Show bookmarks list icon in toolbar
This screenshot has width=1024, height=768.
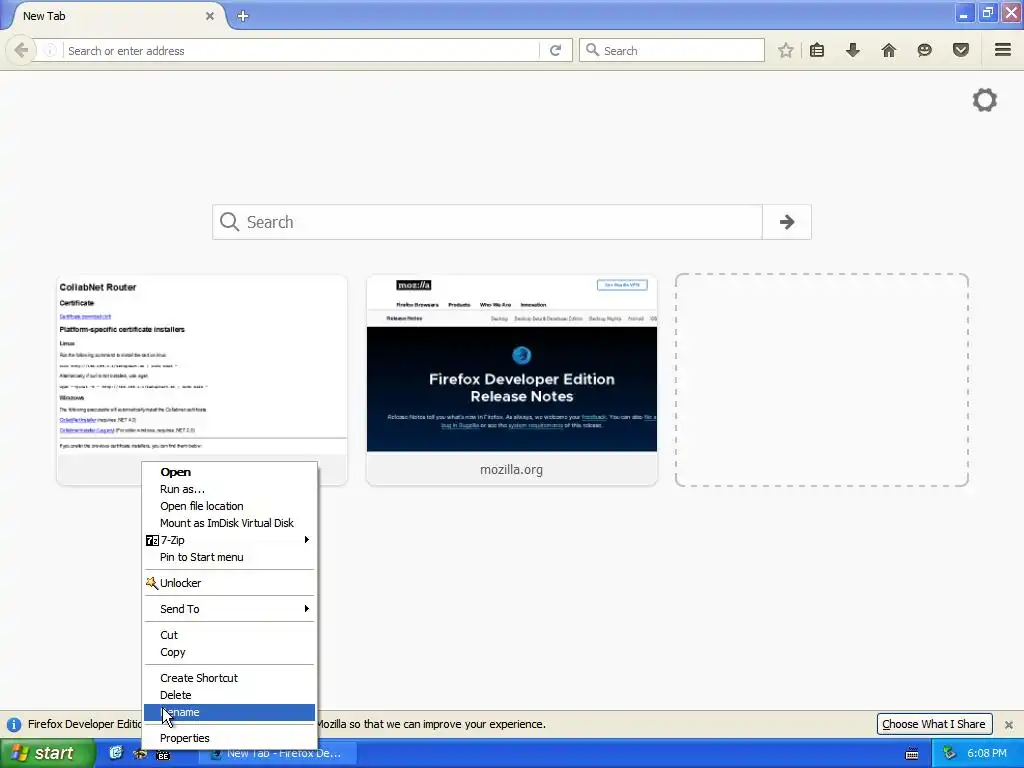[x=817, y=50]
